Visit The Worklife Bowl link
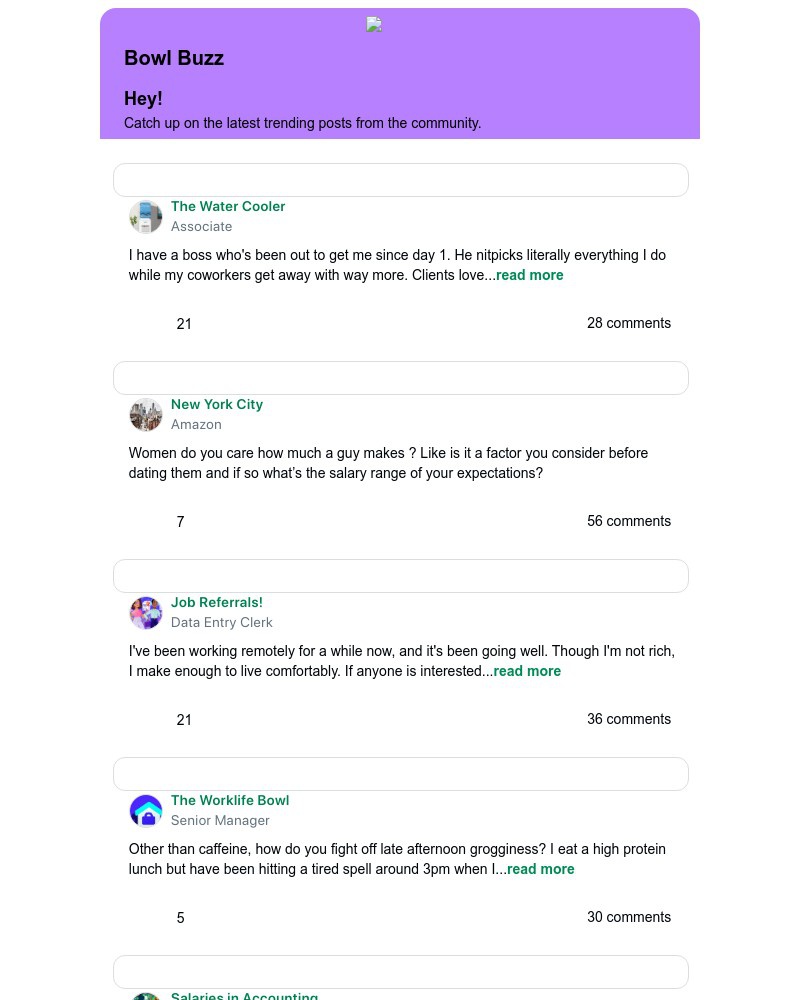 230,801
